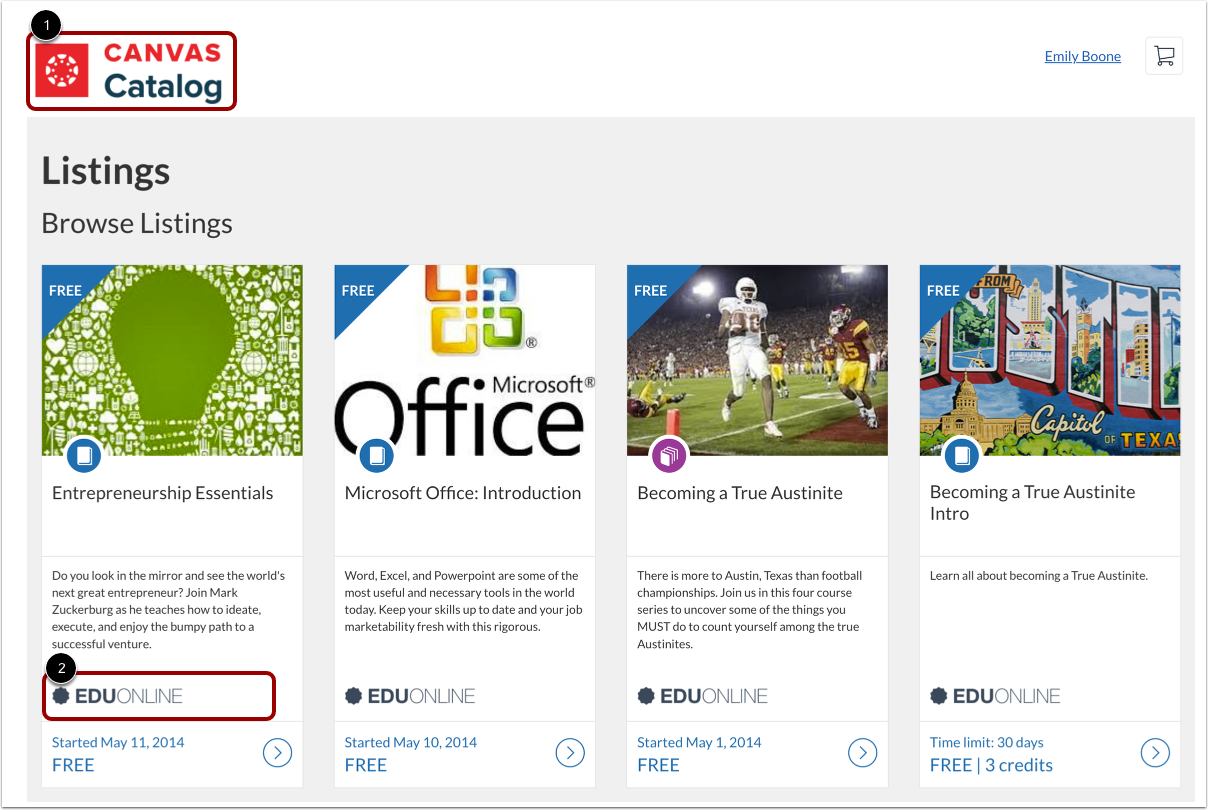Click FREE price under Started May 11, 2014

(x=73, y=765)
